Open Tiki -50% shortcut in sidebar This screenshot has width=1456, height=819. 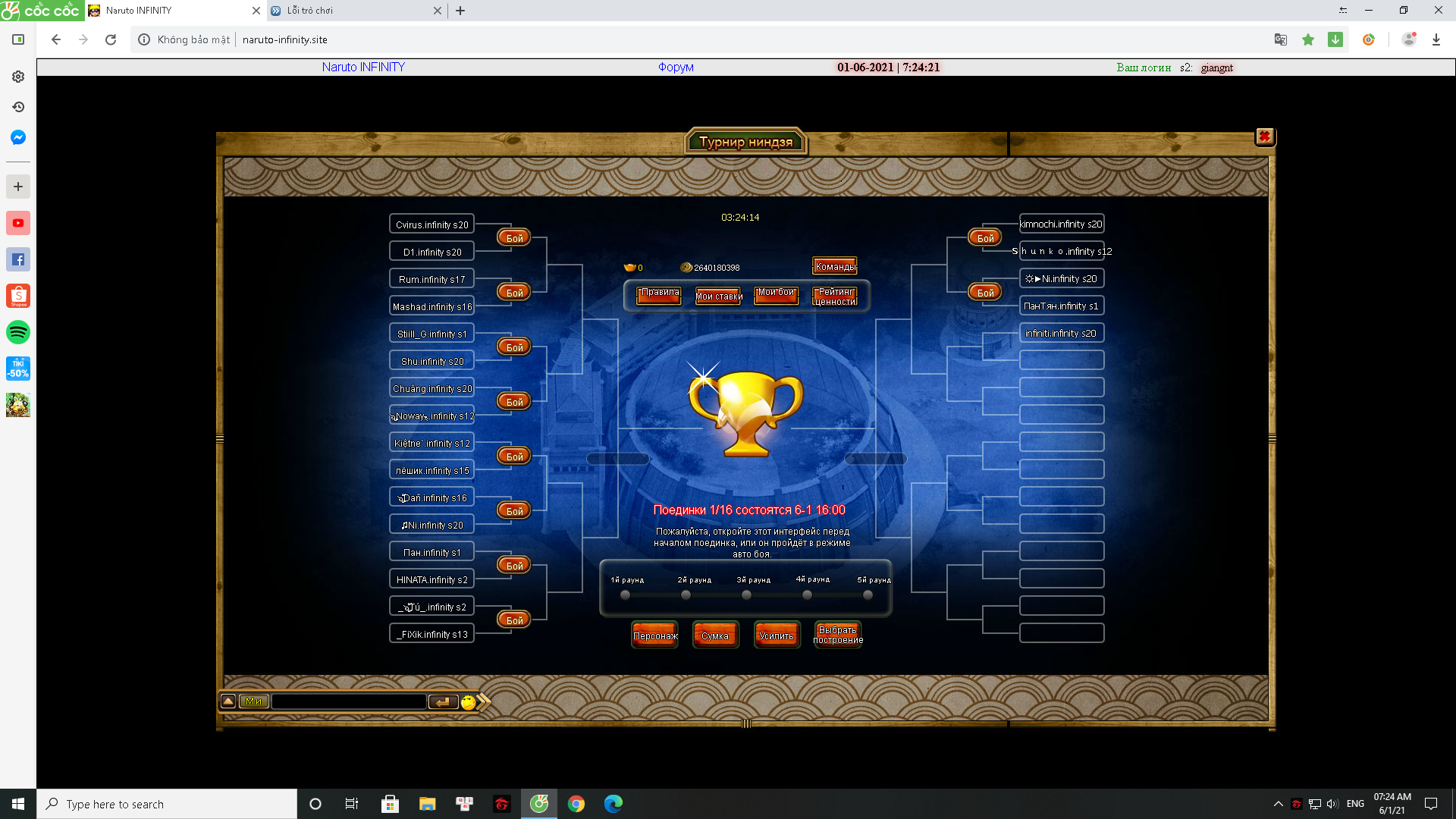click(x=18, y=369)
